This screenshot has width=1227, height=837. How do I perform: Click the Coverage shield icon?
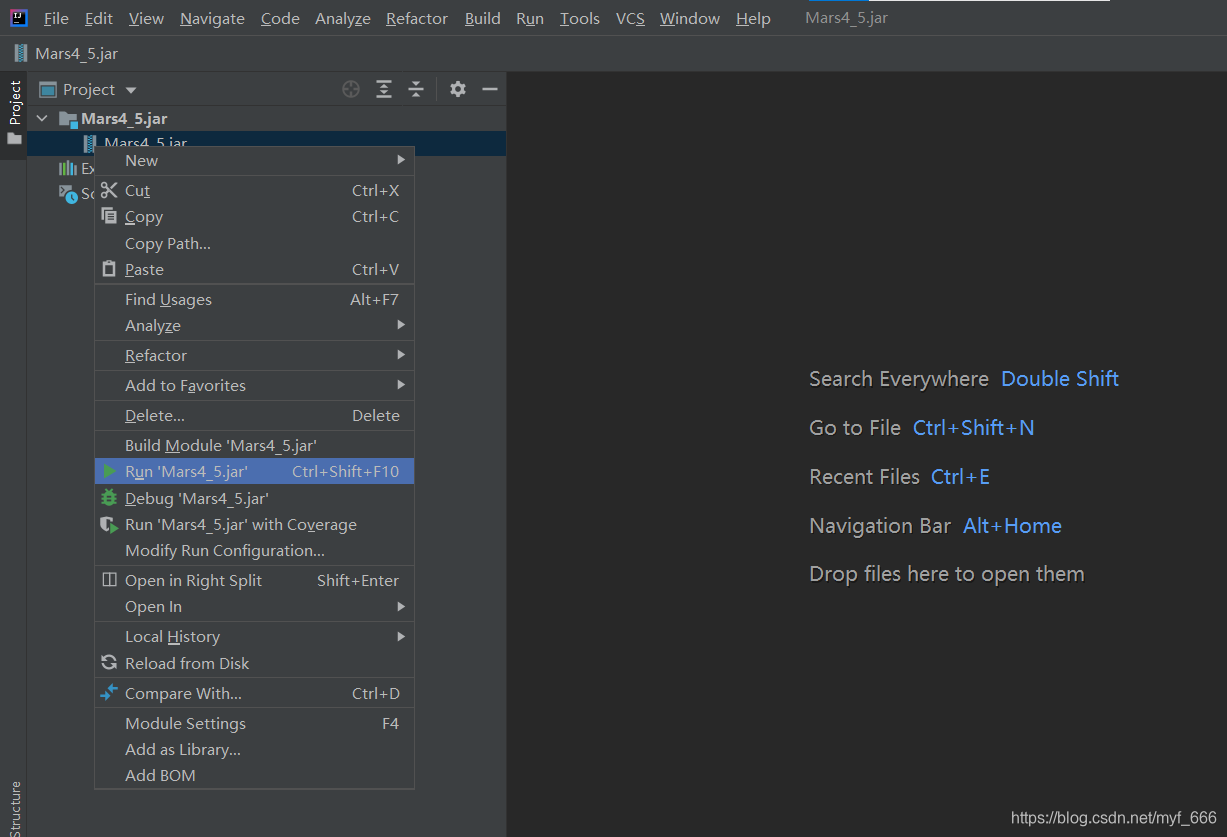coord(109,524)
